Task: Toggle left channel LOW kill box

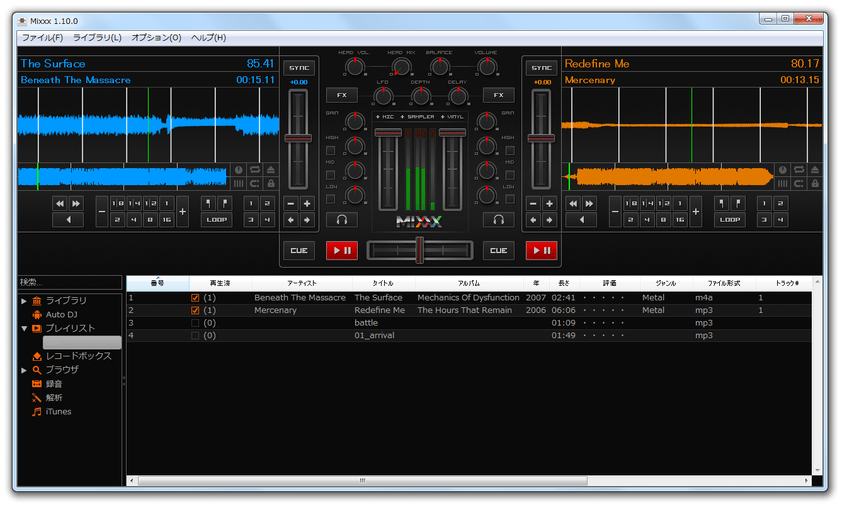Action: 331,199
